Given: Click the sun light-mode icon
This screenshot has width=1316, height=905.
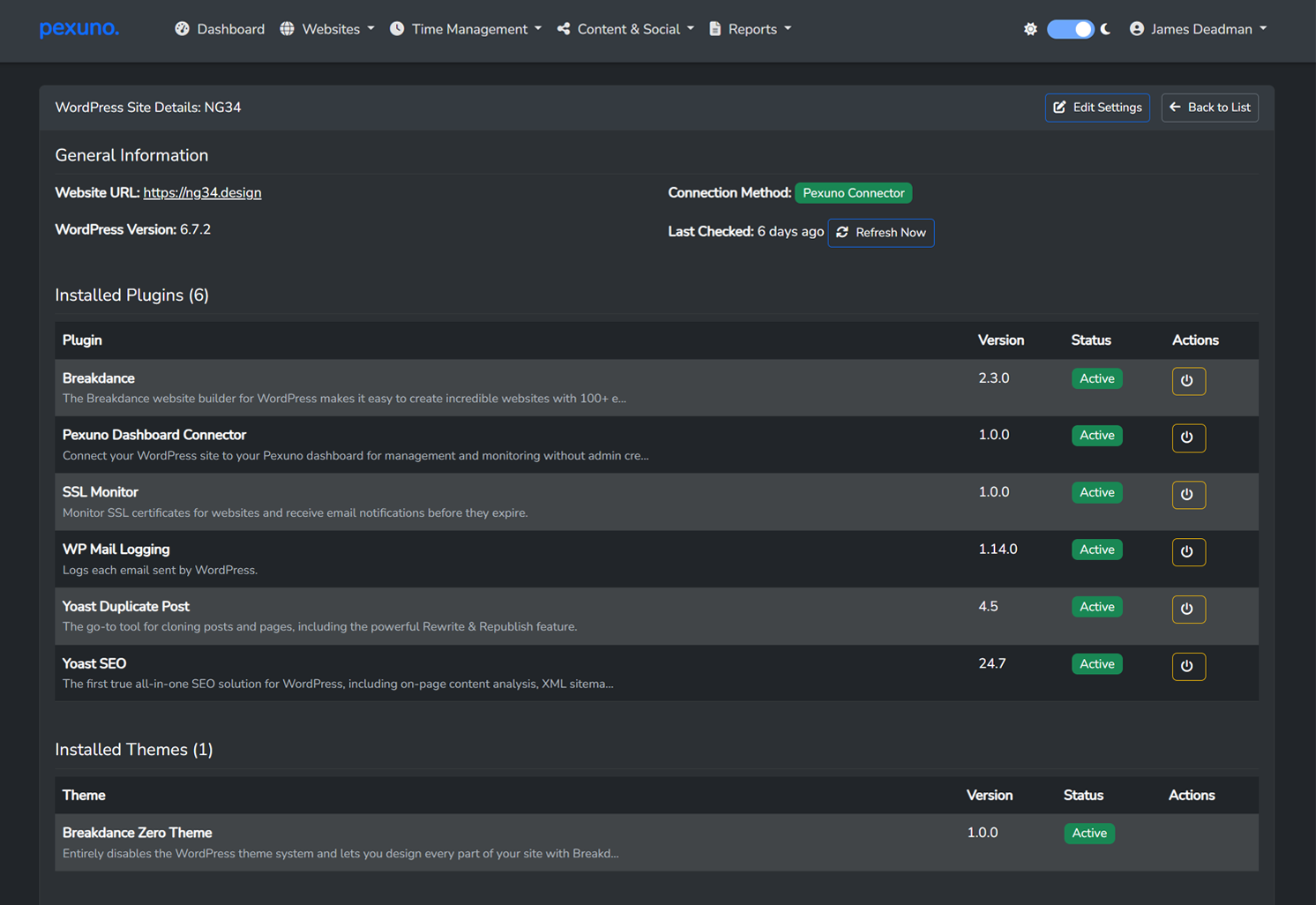Looking at the screenshot, I should pos(1030,29).
